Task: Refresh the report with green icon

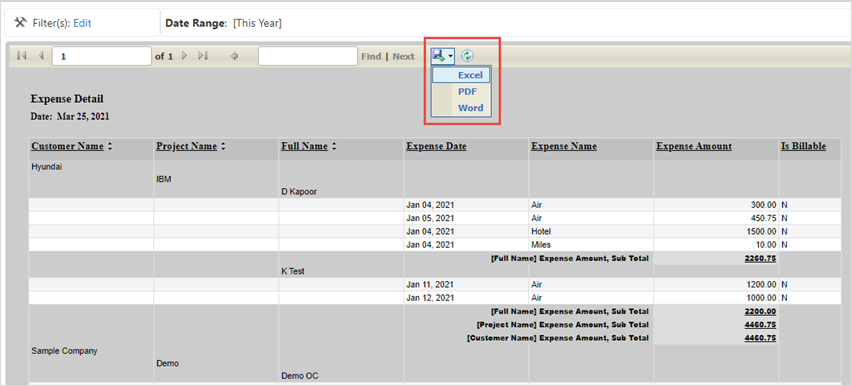Action: [x=467, y=55]
